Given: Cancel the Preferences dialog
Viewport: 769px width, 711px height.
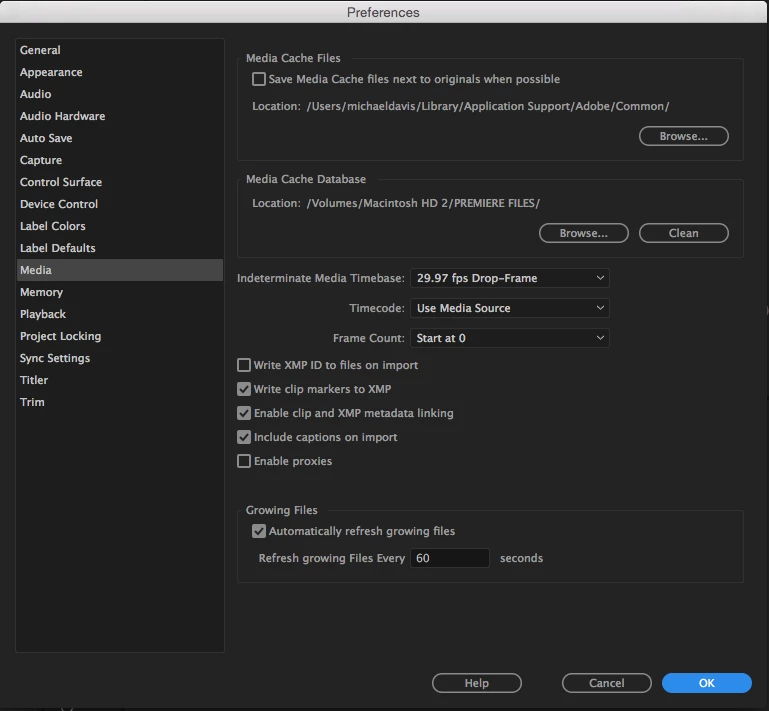Looking at the screenshot, I should [x=607, y=683].
